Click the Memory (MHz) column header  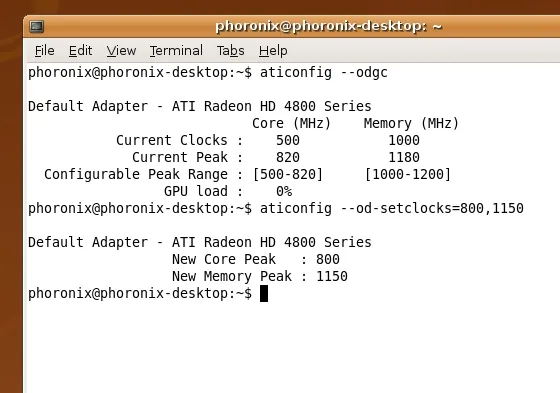[x=411, y=123]
